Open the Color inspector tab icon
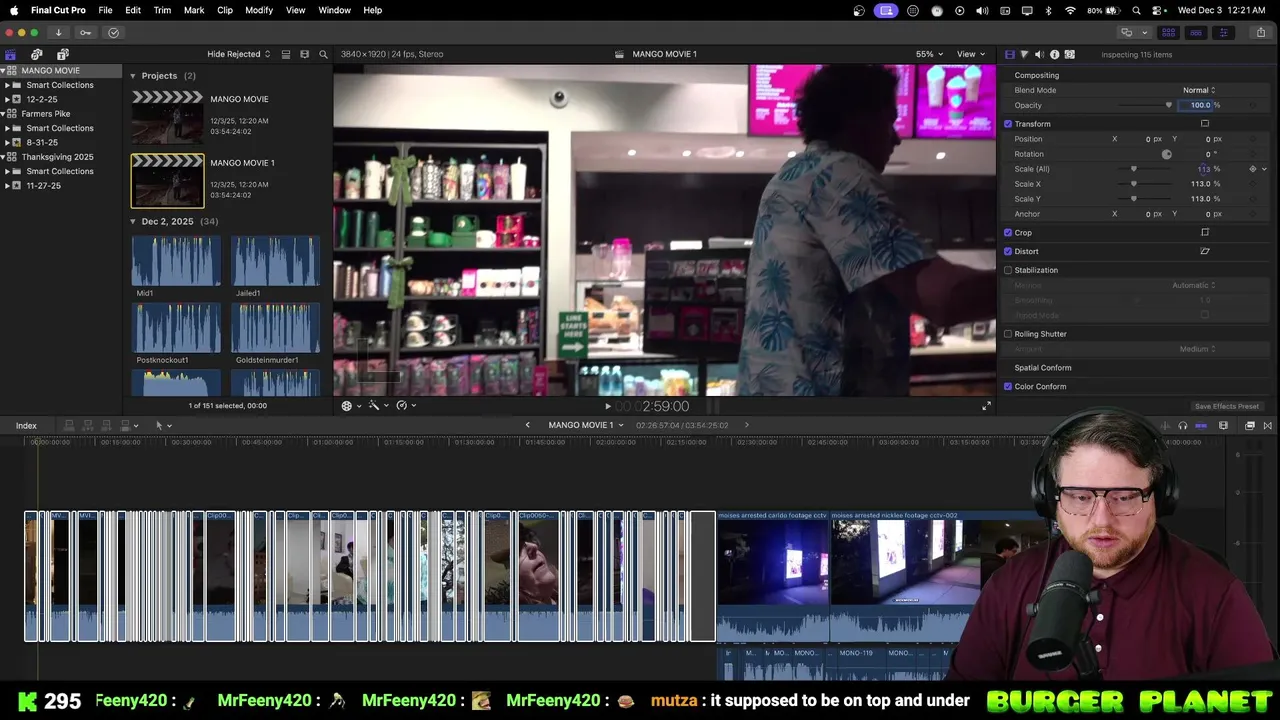Image resolution: width=1280 pixels, height=720 pixels. pos(1024,54)
